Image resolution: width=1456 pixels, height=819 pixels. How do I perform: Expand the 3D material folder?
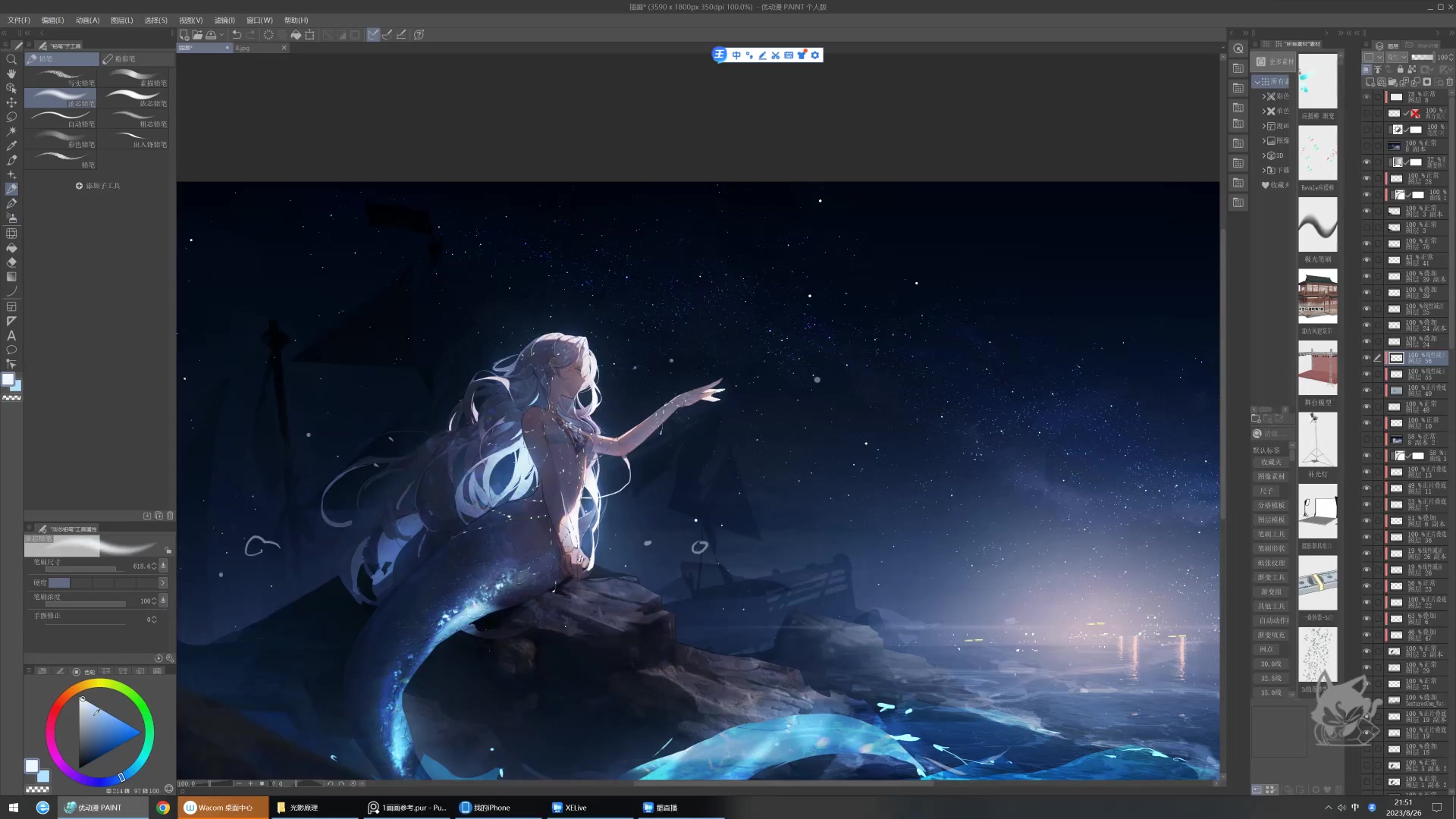[x=1263, y=155]
